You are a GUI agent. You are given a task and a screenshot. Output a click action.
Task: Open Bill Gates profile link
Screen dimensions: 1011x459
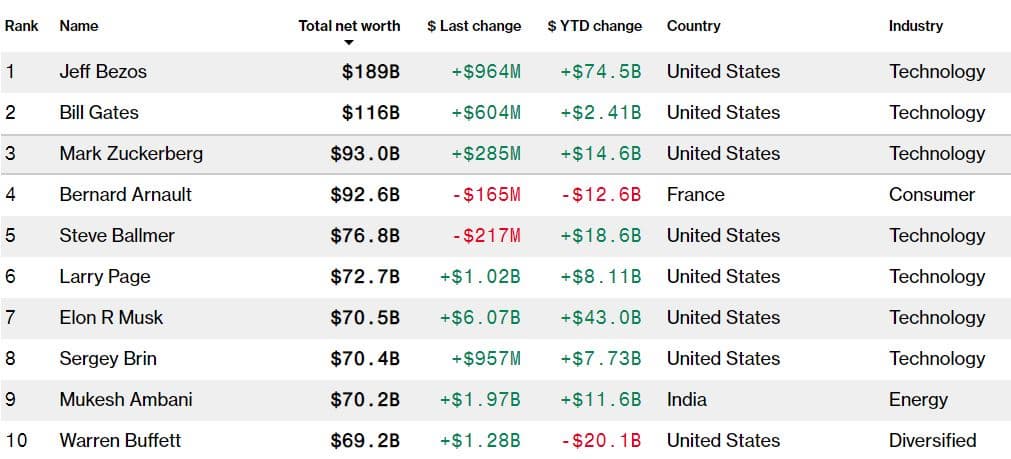point(99,113)
